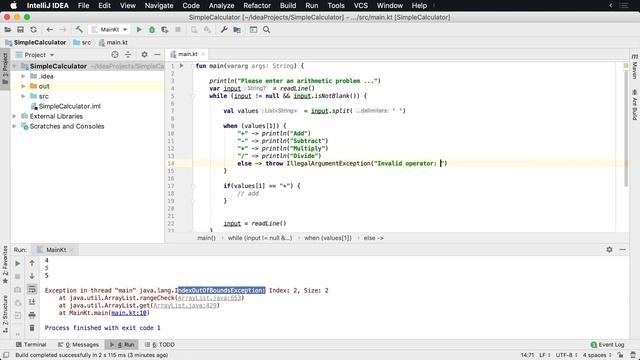Collapse the SimpleCalculator root node
The width and height of the screenshot is (640, 360).
tap(15, 66)
